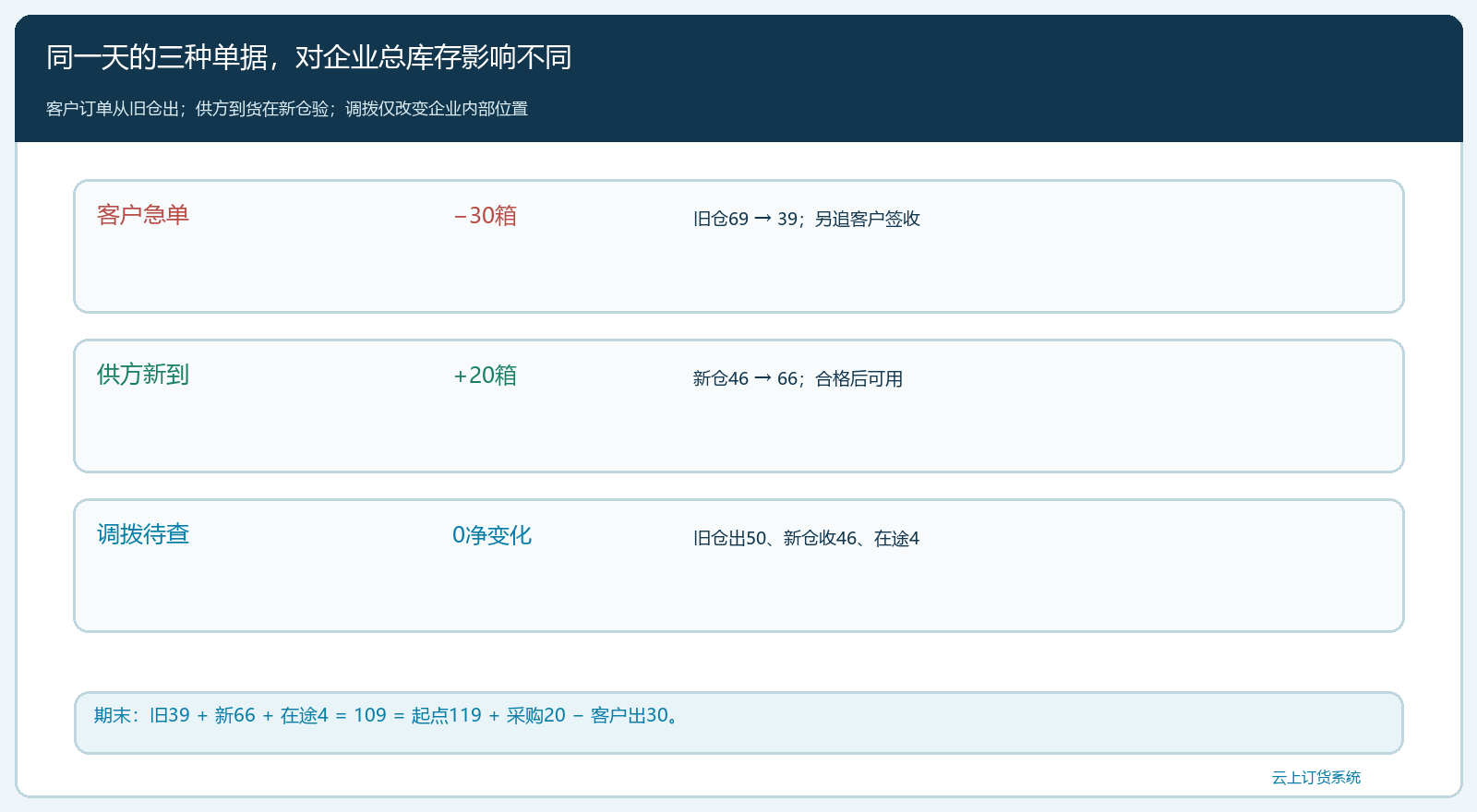Click the +20箱 value
1477x812 pixels.
[x=485, y=376]
